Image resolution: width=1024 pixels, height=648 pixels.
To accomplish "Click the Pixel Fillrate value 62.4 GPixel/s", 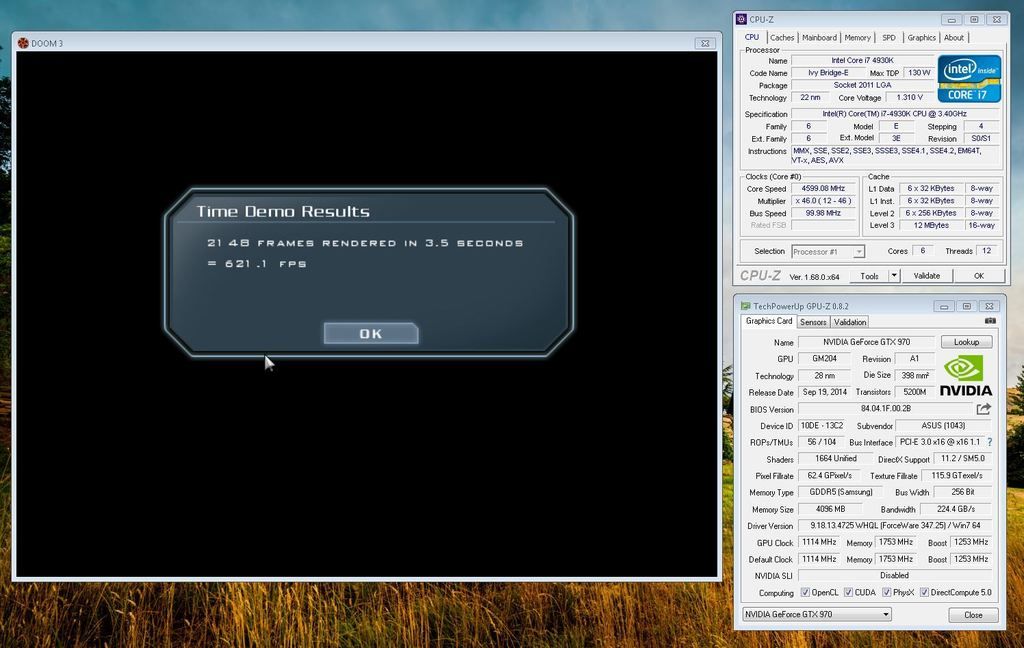I will pyautogui.click(x=829, y=476).
